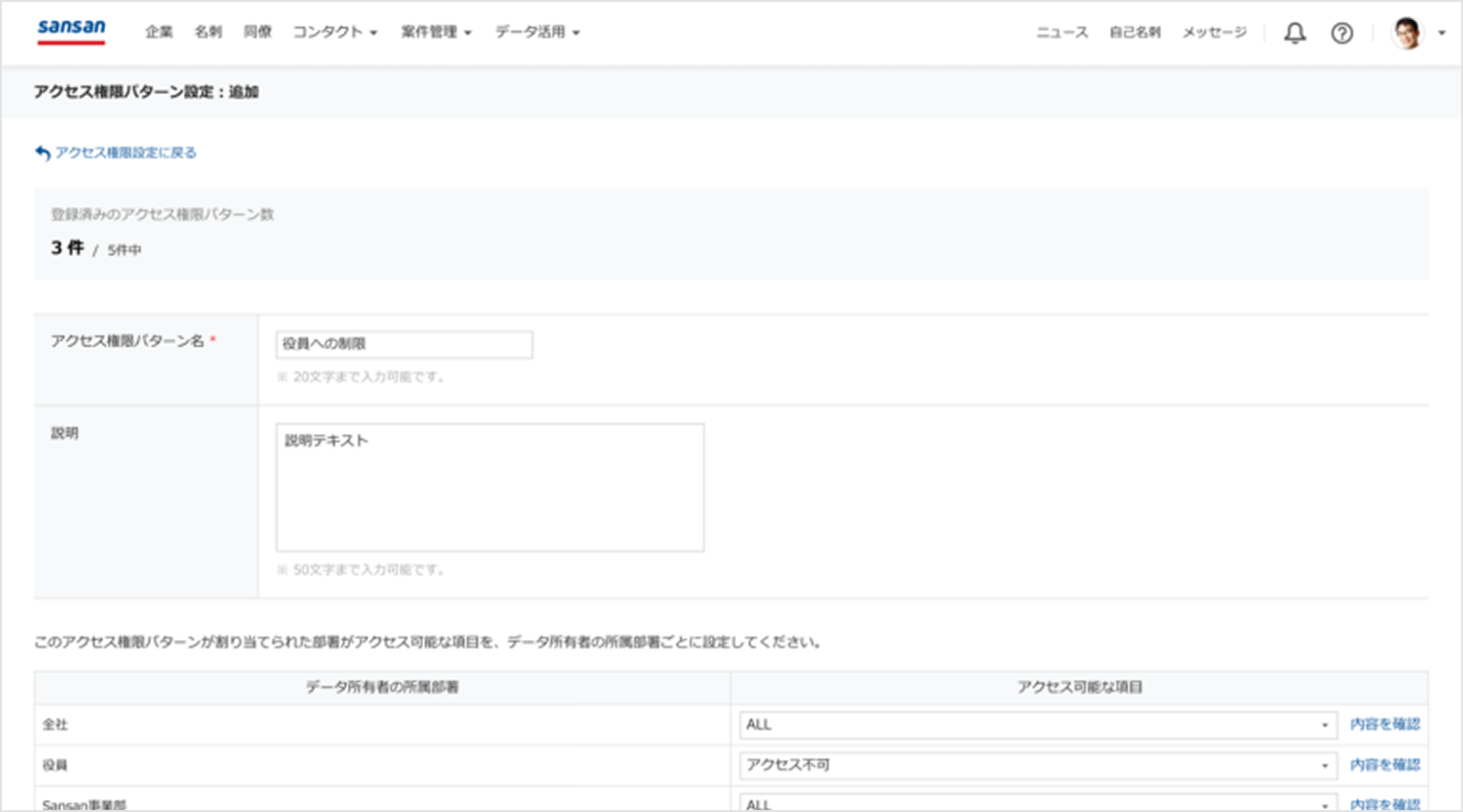Viewport: 1463px width, 812px height.
Task: Return via アクセス権限設定に戻る link
Action: [x=125, y=153]
